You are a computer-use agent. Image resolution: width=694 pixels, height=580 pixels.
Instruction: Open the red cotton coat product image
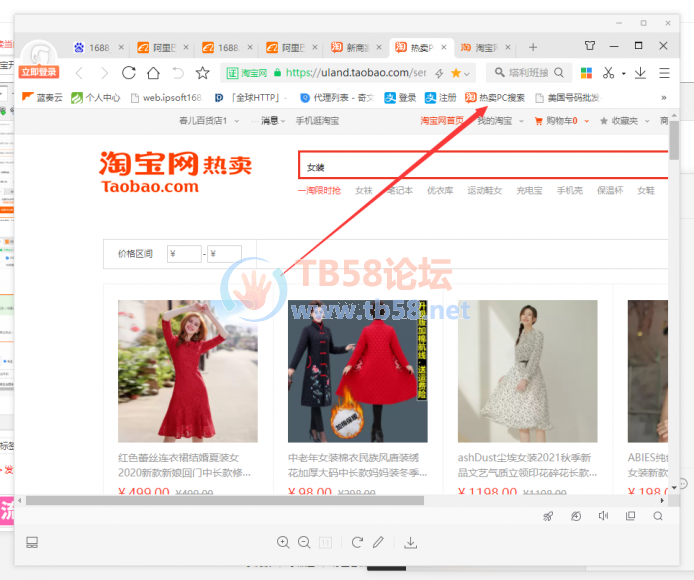pyautogui.click(x=358, y=371)
